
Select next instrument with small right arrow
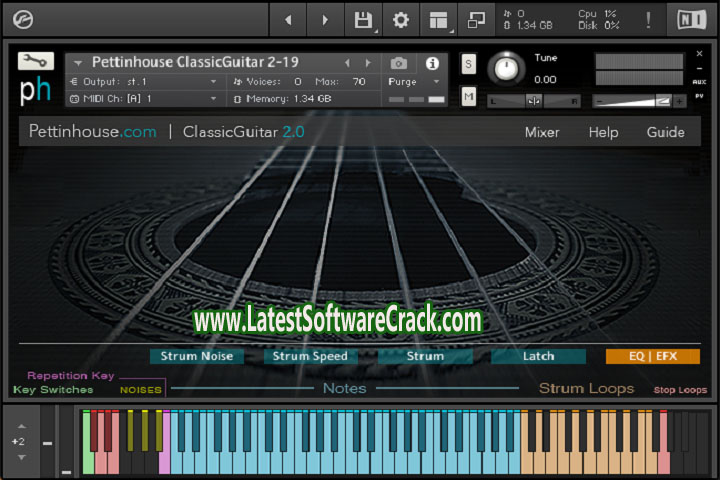(x=368, y=63)
